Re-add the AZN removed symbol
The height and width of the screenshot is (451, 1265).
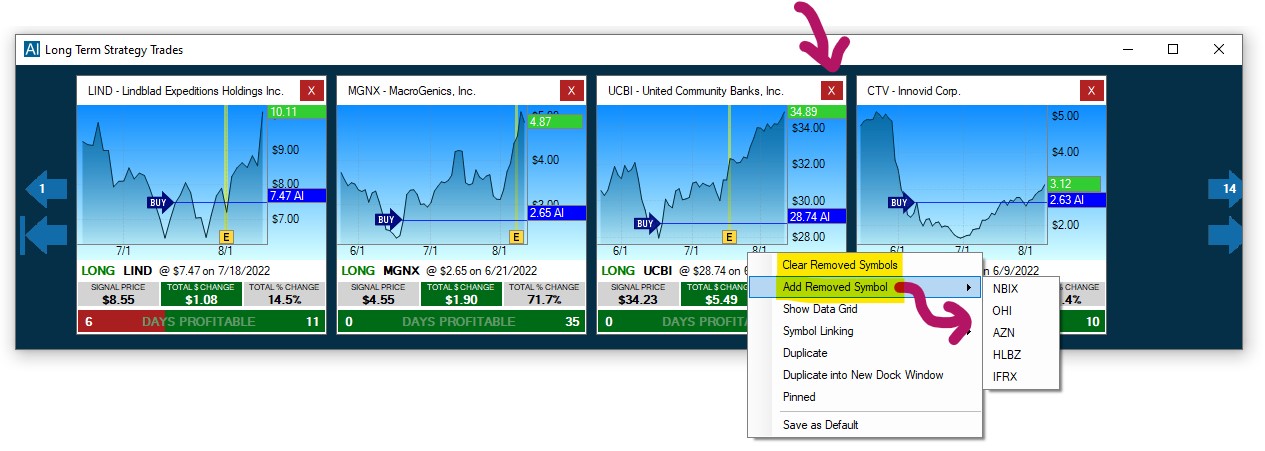pyautogui.click(x=1004, y=332)
